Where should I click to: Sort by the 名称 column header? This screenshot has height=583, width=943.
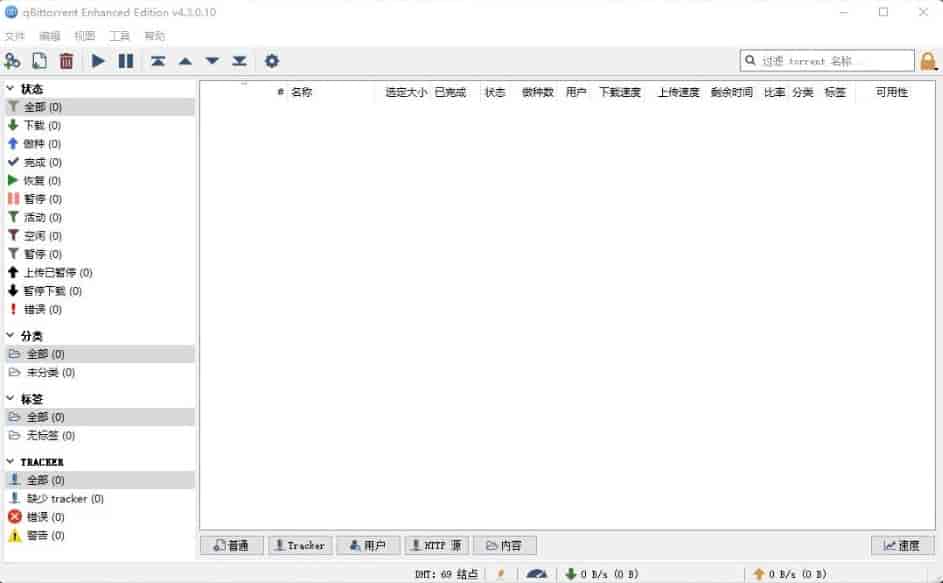(x=301, y=92)
